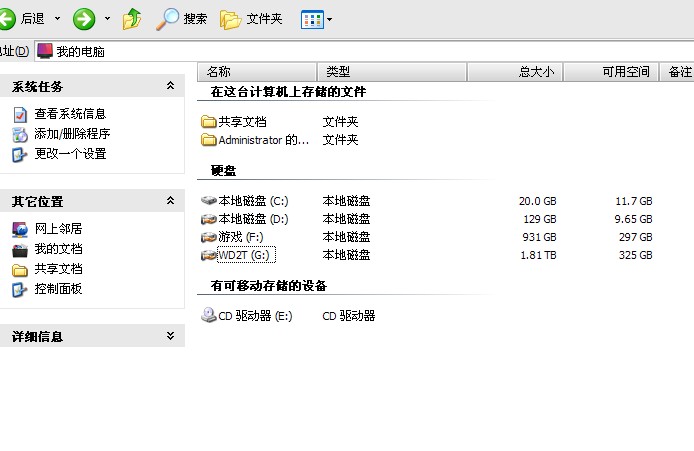694x451 pixels.
Task: Collapse the 其它位置 panel
Action: (x=170, y=202)
